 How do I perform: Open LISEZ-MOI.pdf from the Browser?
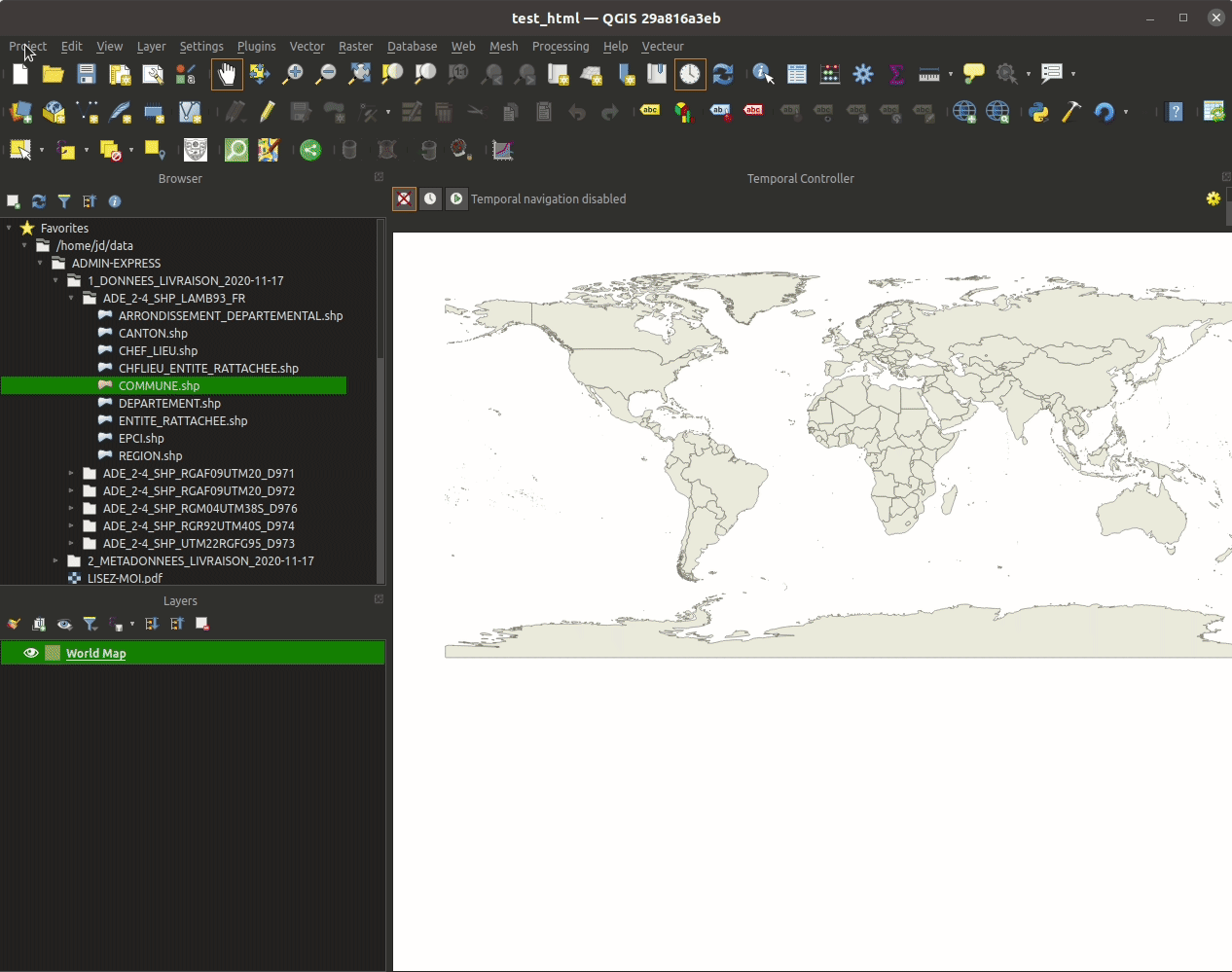126,578
